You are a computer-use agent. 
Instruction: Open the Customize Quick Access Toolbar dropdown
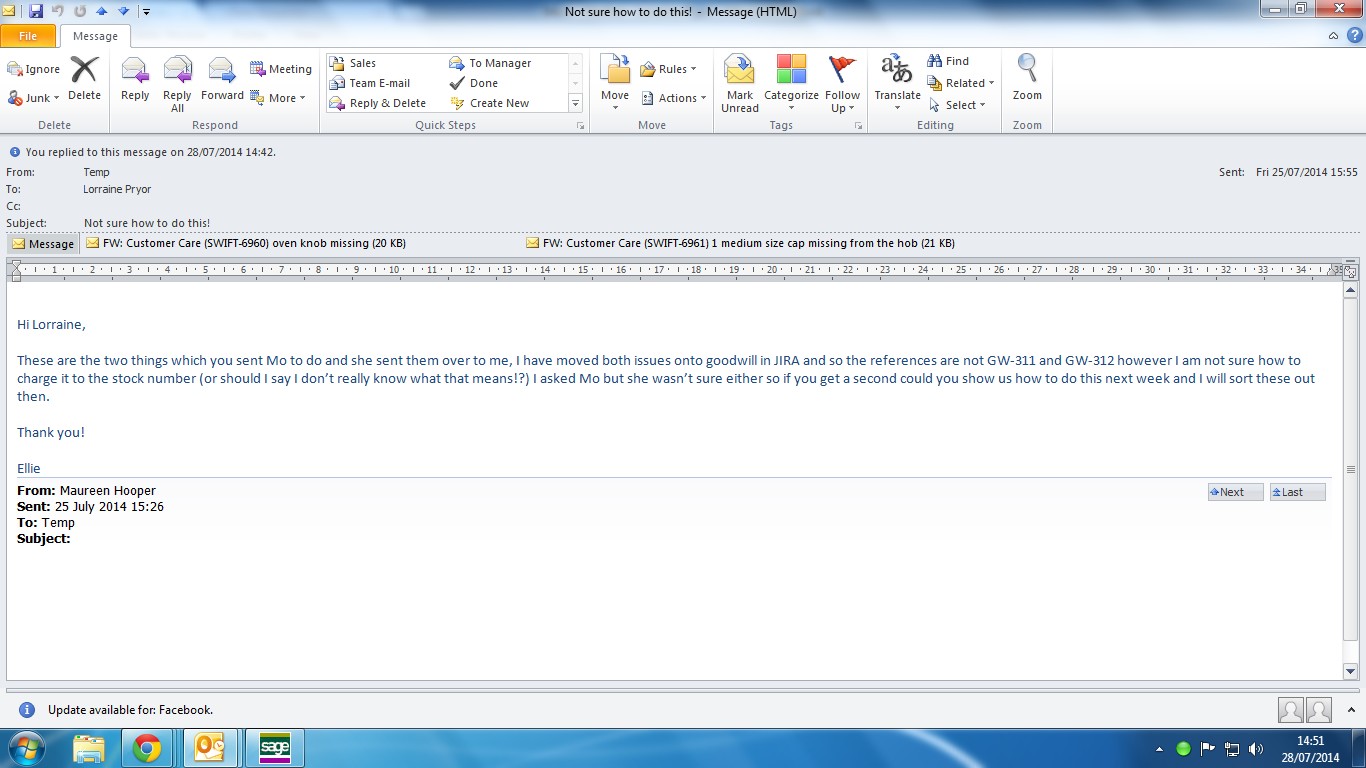[x=146, y=12]
